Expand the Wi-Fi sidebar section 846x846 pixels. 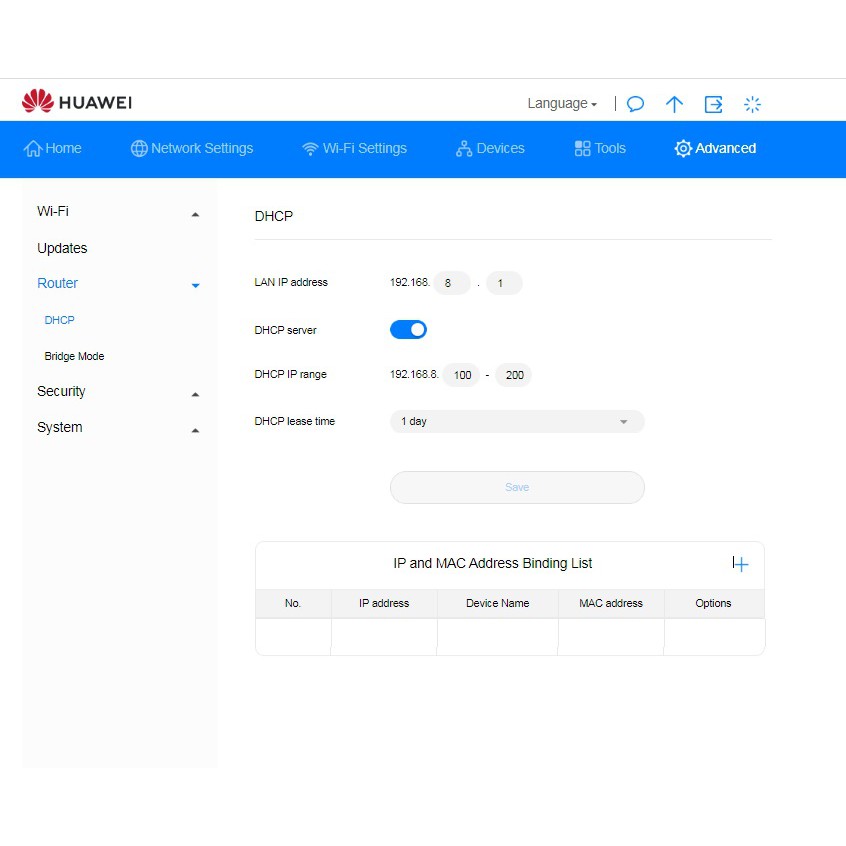[x=195, y=213]
